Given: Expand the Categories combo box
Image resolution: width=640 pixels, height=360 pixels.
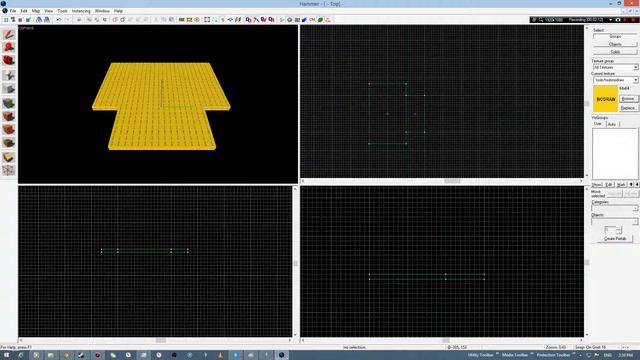Looking at the screenshot, I should (636, 208).
